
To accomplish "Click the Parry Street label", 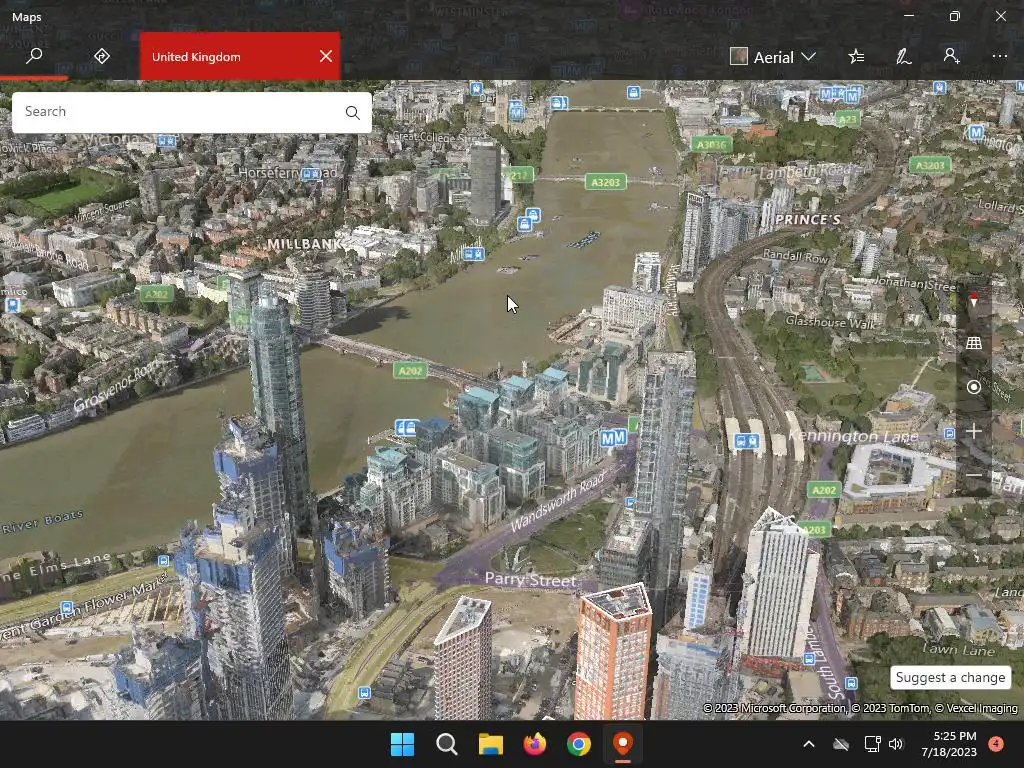I will pyautogui.click(x=530, y=579).
